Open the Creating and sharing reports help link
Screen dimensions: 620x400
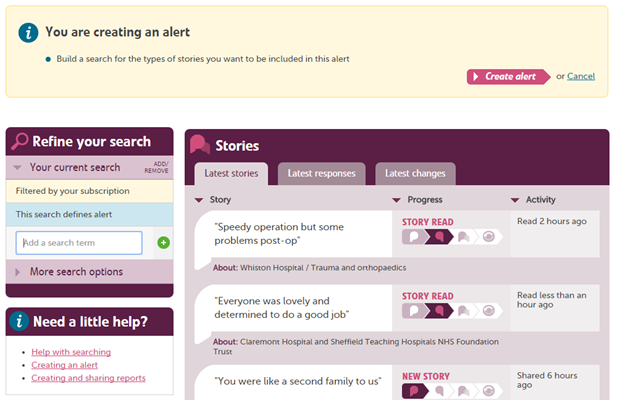tap(88, 378)
